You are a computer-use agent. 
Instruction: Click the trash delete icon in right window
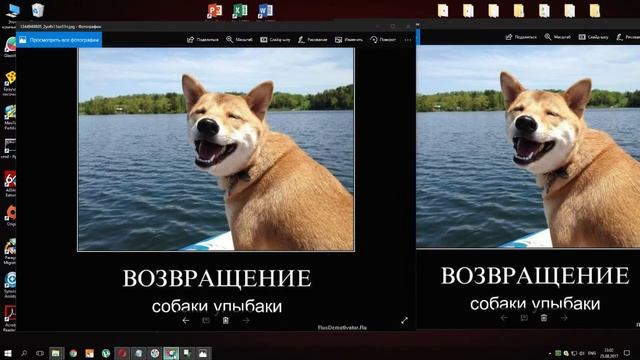tap(544, 318)
